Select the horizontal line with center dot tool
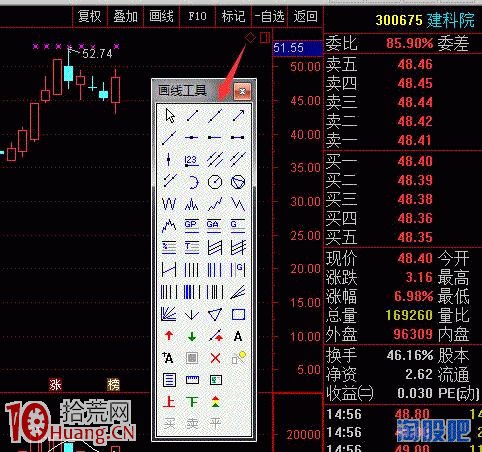Screen dimensions: 482x452 [x=192, y=137]
